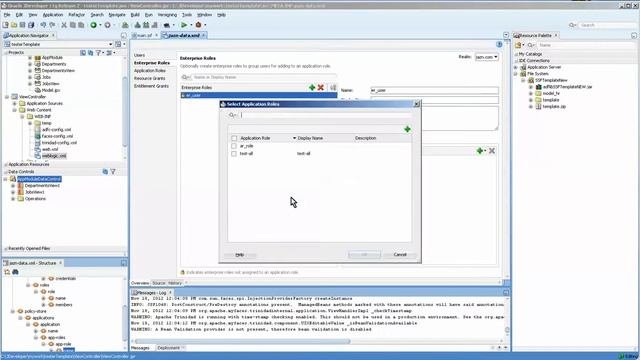Screen dimensions: 640x360
Task: Open the application selector dropdown in Navigator
Action: tap(110, 44)
